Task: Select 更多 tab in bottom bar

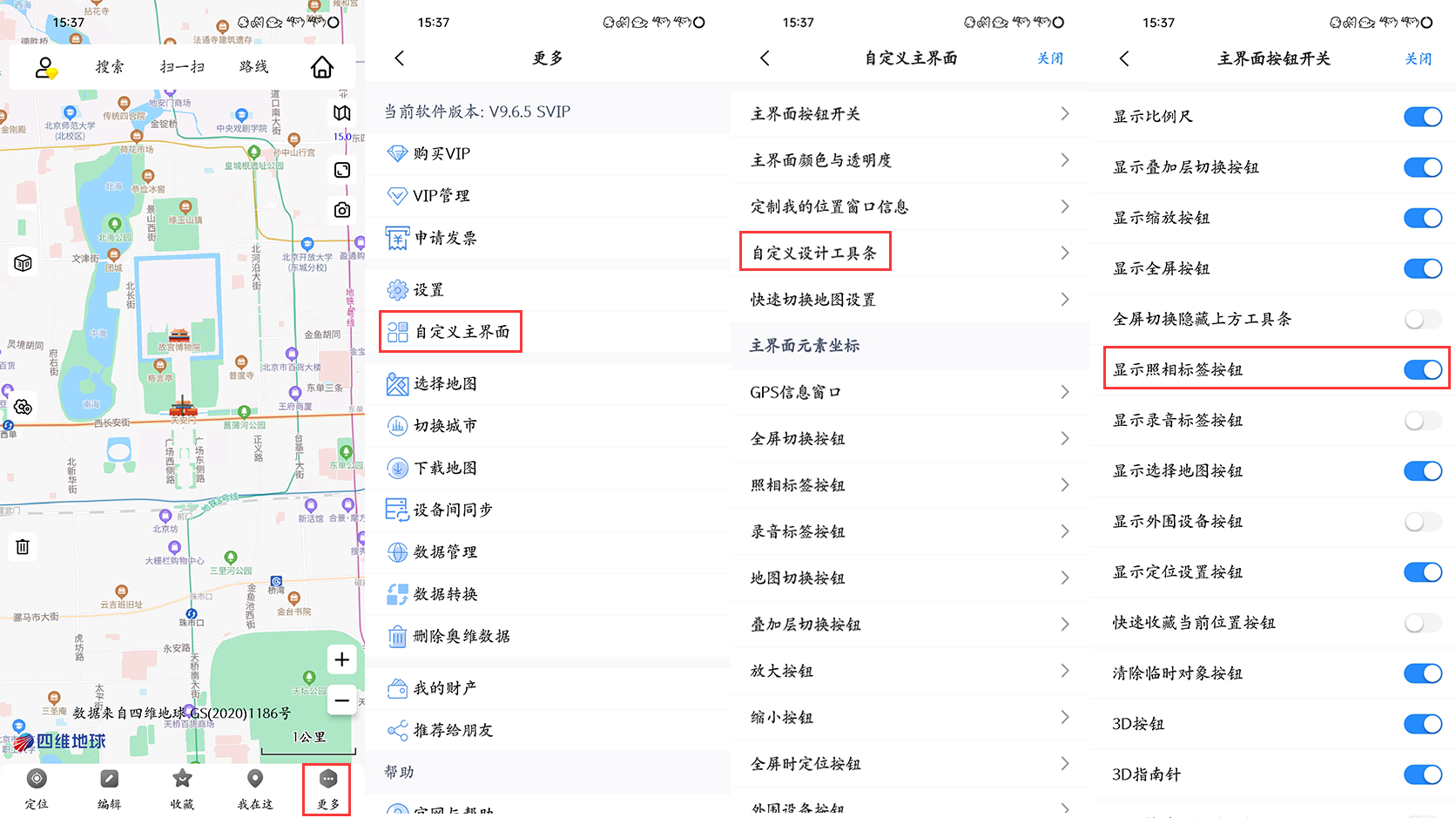Action: coord(327,789)
